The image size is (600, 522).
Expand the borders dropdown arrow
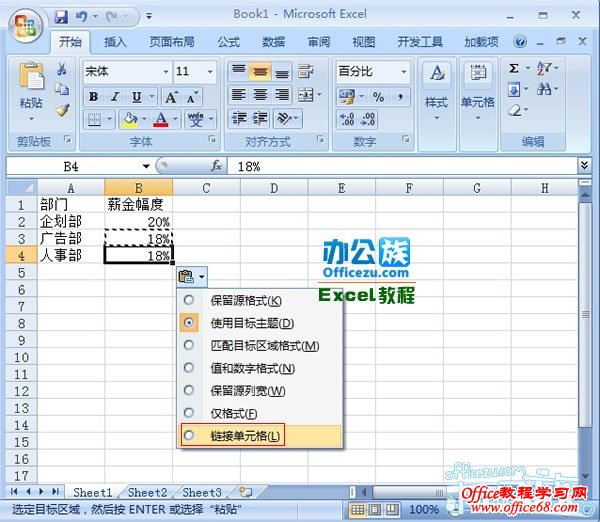click(109, 119)
